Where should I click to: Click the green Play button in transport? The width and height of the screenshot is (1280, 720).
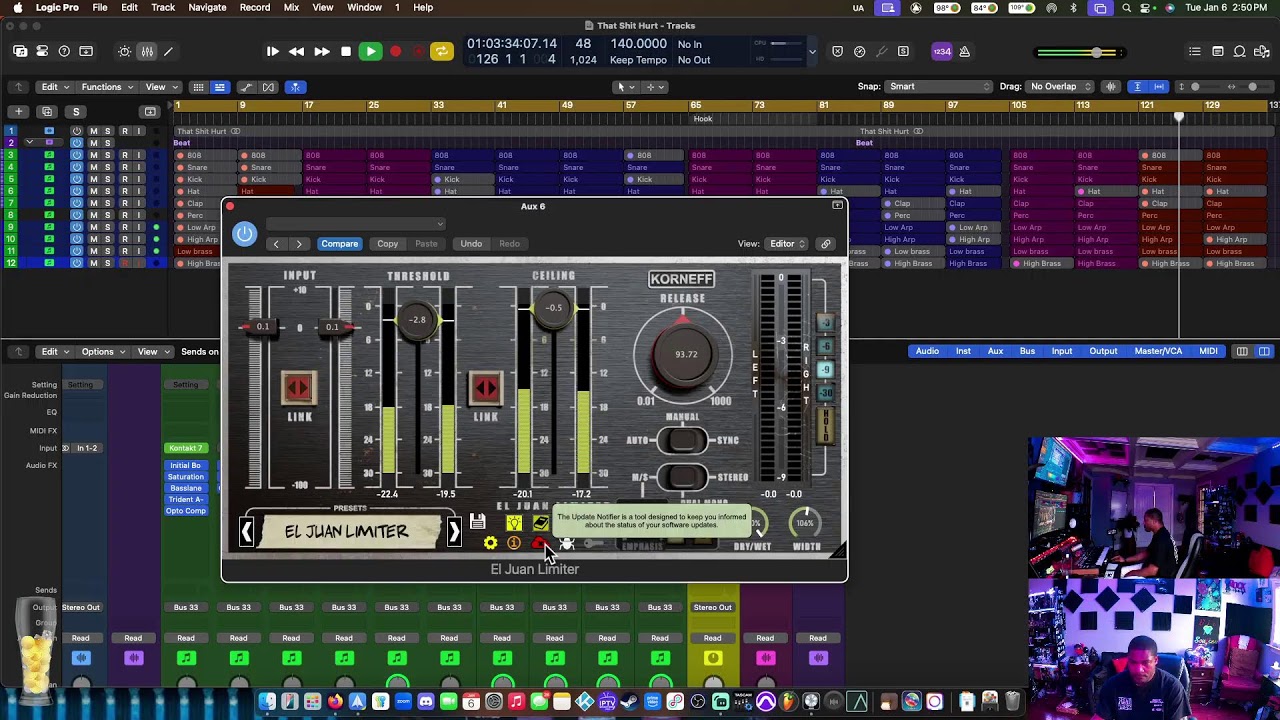tap(370, 51)
